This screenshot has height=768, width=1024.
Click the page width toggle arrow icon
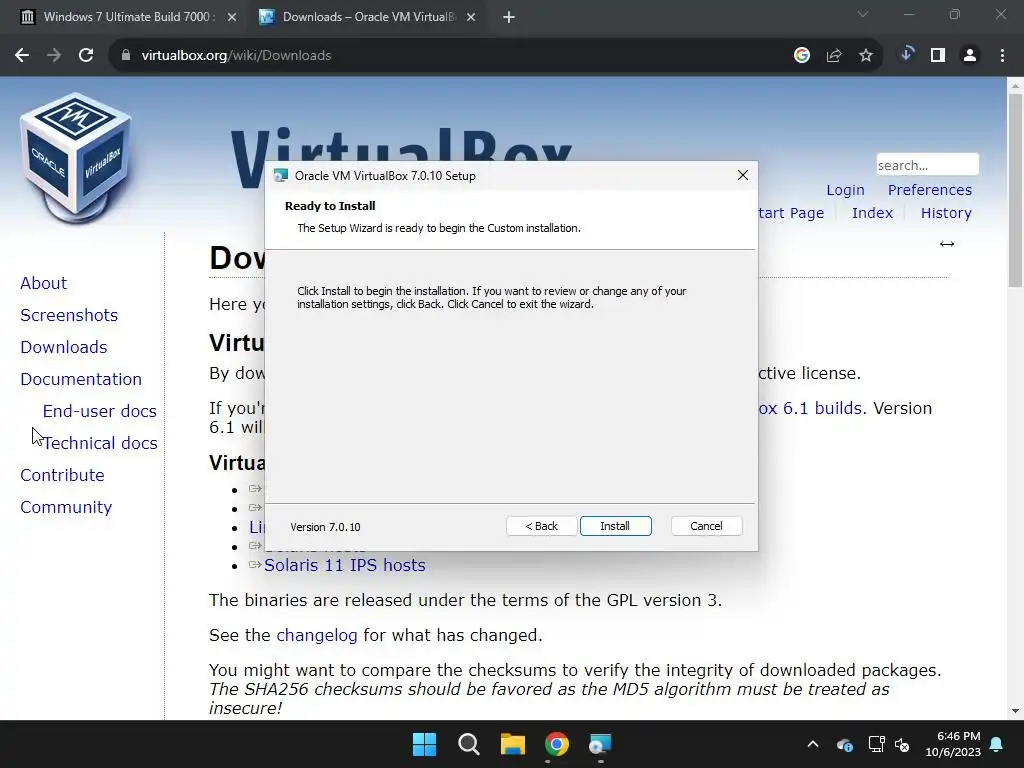coord(947,244)
